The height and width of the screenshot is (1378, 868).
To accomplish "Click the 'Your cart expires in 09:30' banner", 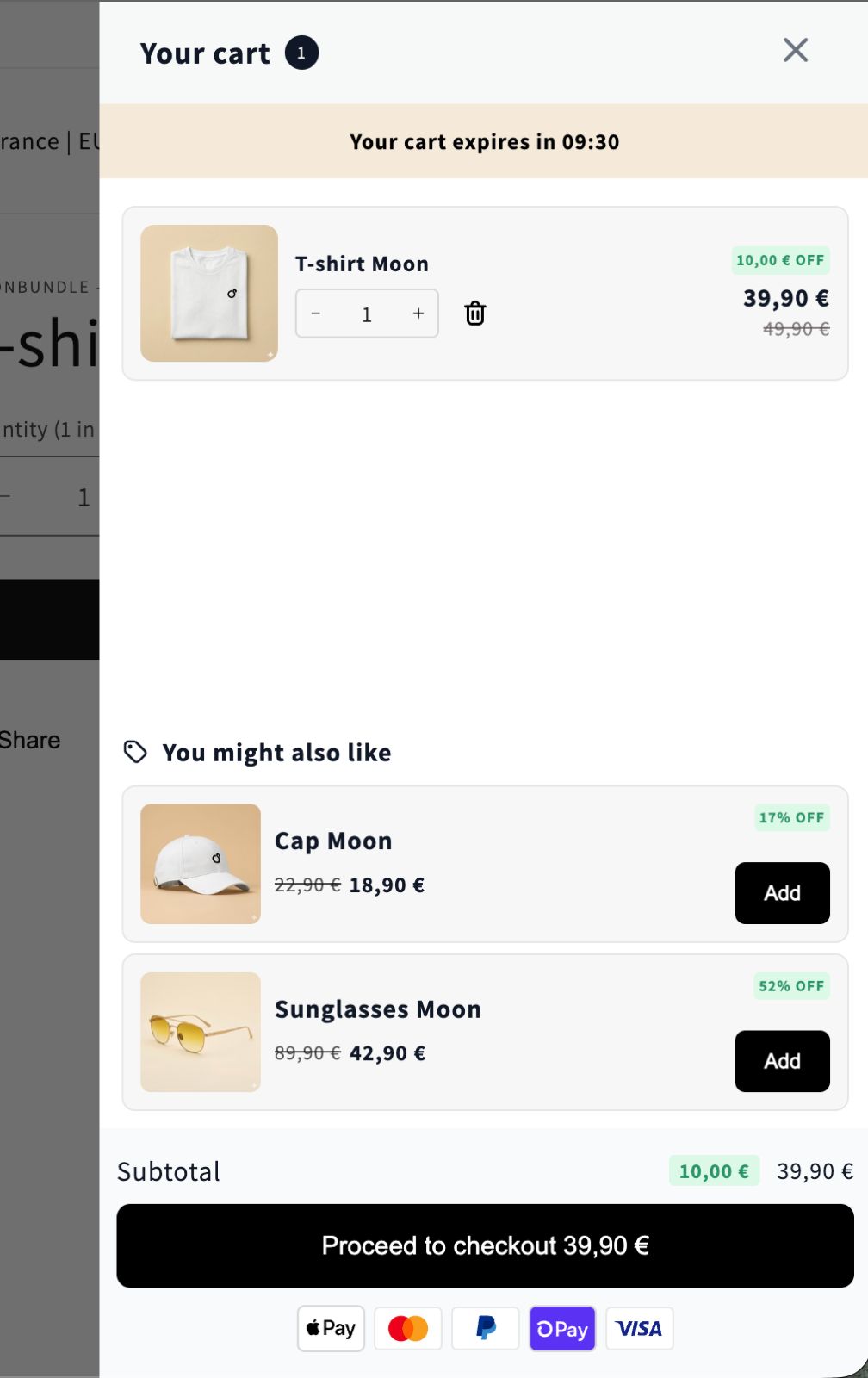I will click(x=484, y=141).
